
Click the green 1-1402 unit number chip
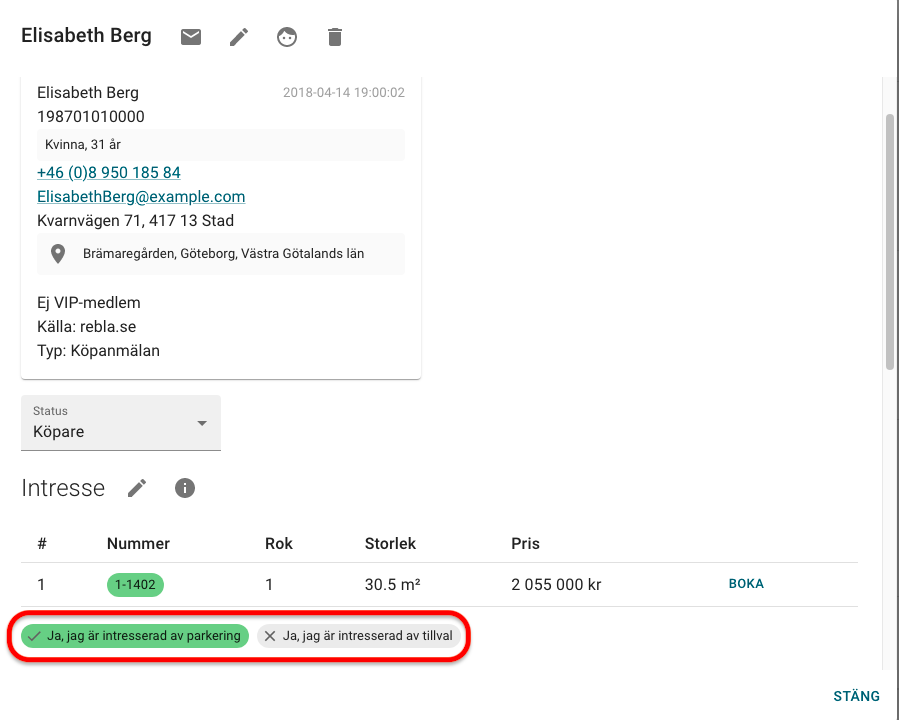point(135,584)
